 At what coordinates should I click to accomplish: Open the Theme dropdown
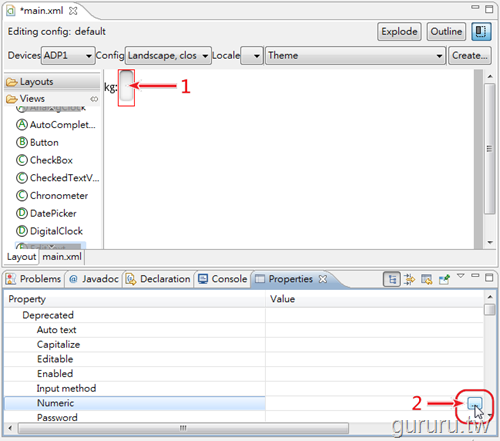356,56
